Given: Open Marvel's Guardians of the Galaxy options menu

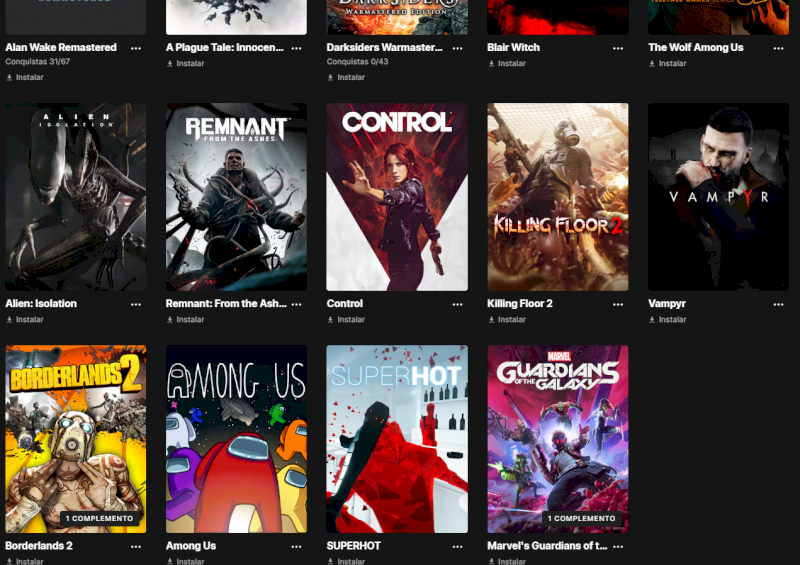Looking at the screenshot, I should pos(618,546).
